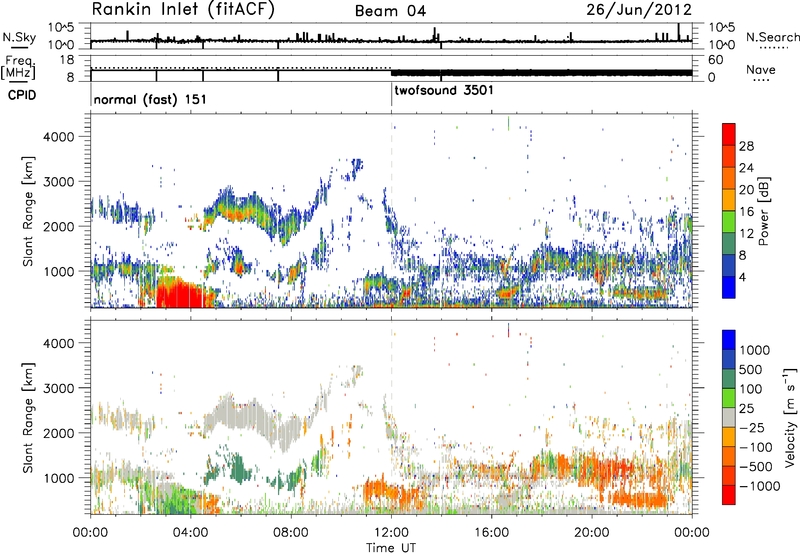
Task: Click the large red echo patch in power panel
Action: click(x=181, y=293)
